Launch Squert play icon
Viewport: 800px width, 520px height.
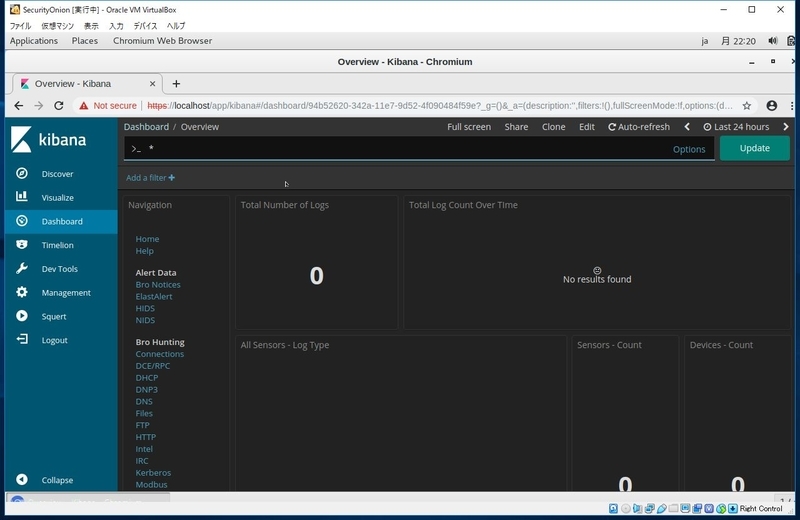pos(21,316)
